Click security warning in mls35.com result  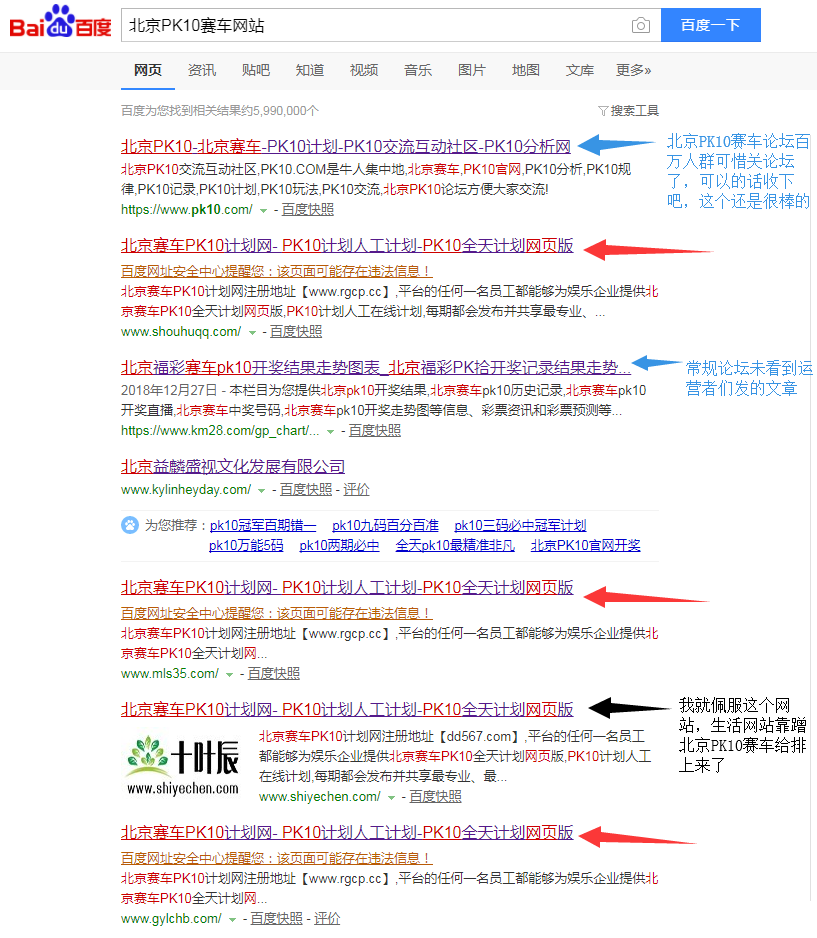point(276,613)
